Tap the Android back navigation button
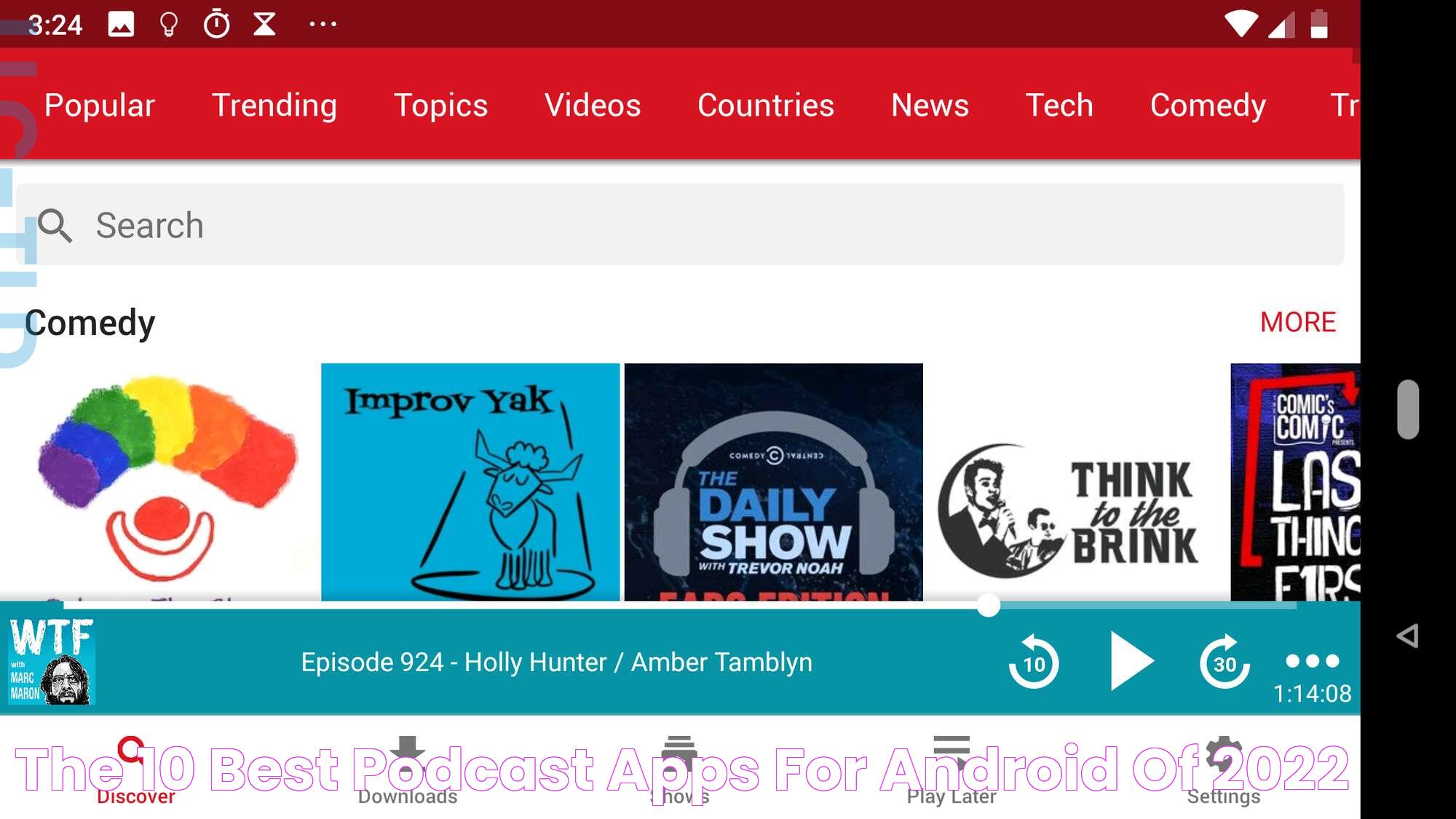The width and height of the screenshot is (1456, 819). 1408,636
